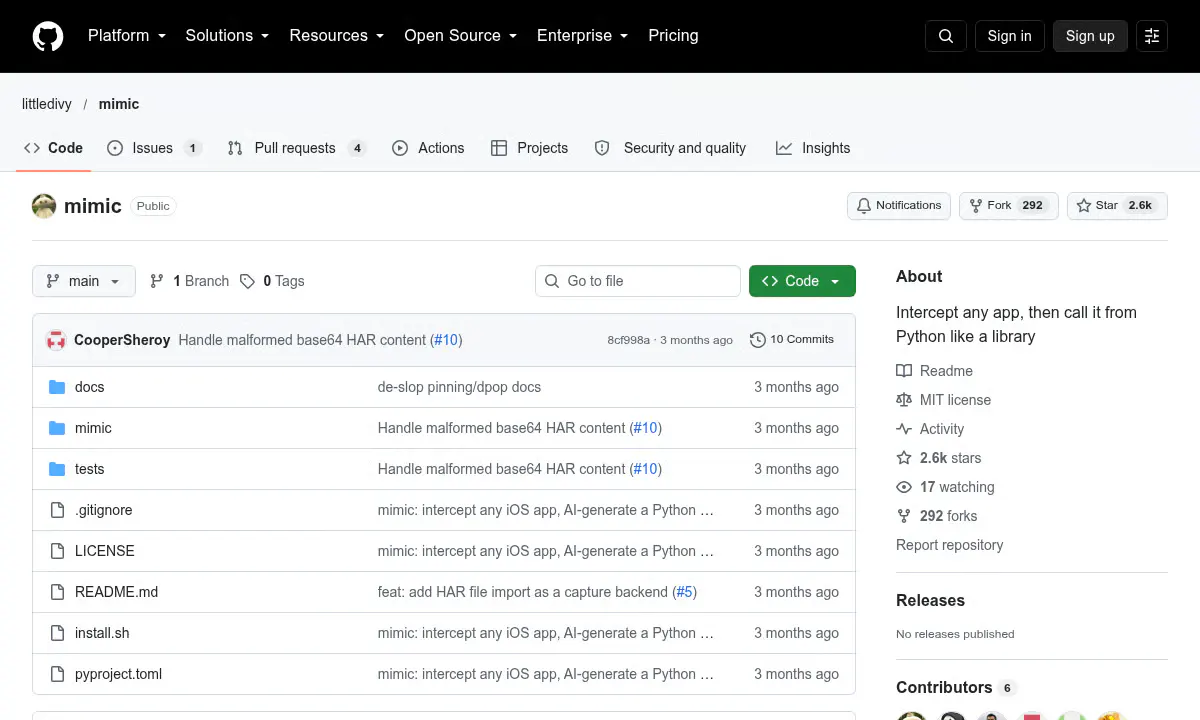Open the GitHub home logo
Screen dimensions: 1200x720
coord(48,36)
